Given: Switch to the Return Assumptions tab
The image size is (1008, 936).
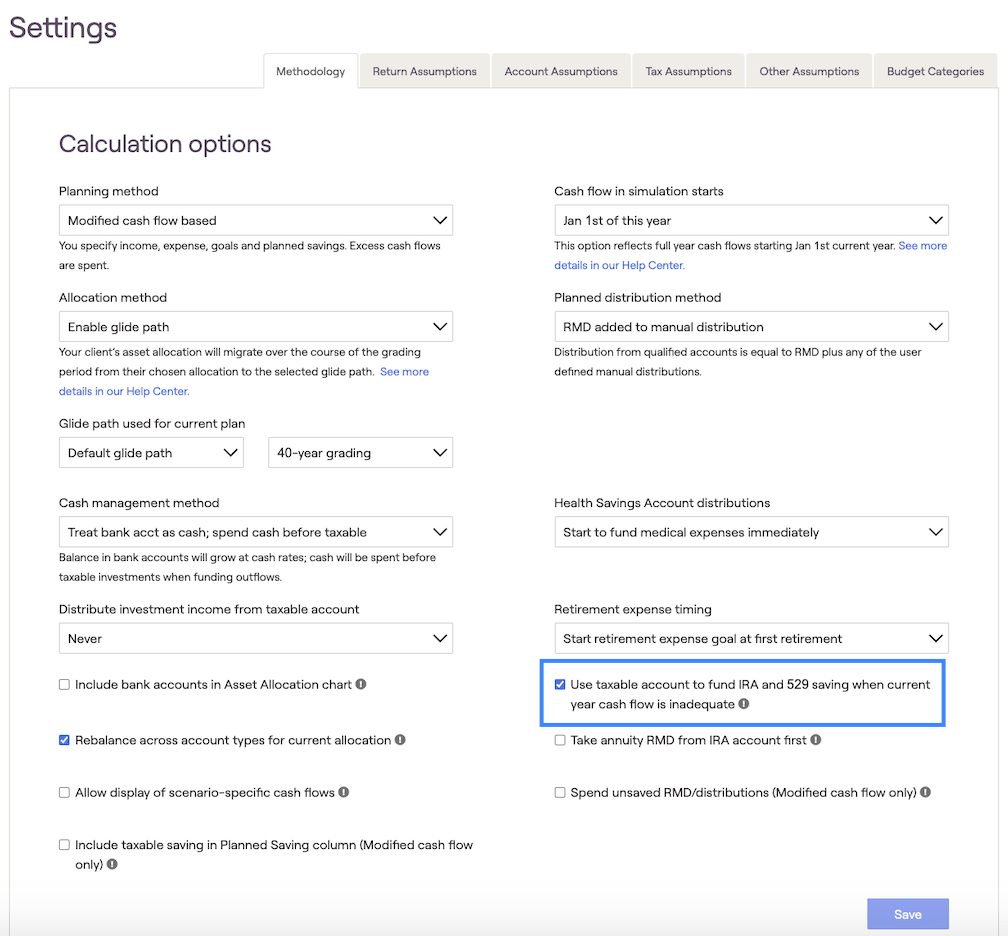Looking at the screenshot, I should click(424, 72).
